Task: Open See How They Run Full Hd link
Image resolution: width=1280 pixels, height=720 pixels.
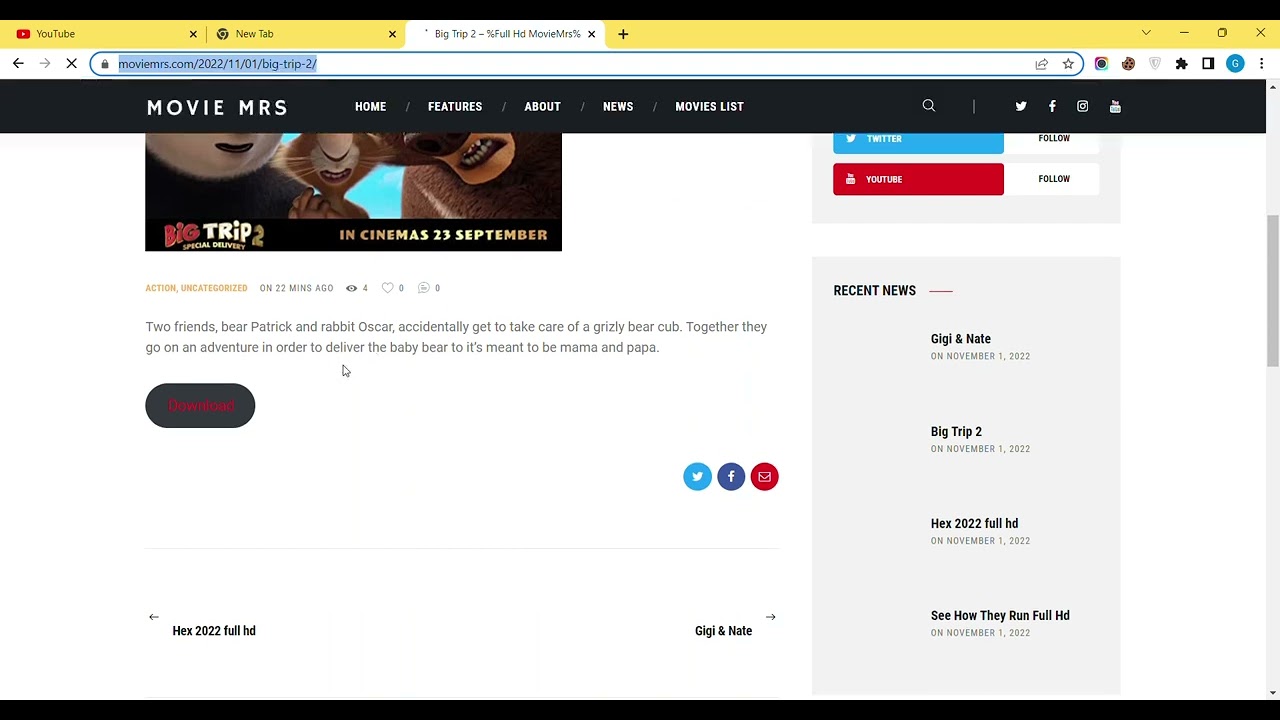Action: 1000,616
